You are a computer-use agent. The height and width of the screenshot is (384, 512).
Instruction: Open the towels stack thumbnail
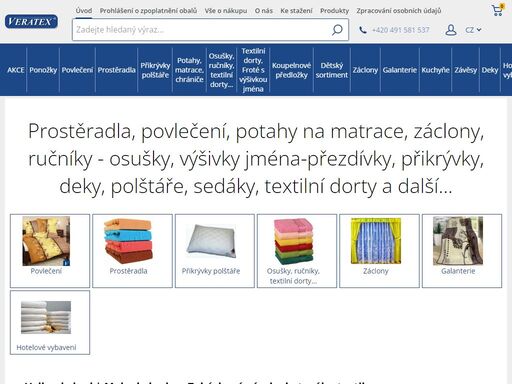293,241
